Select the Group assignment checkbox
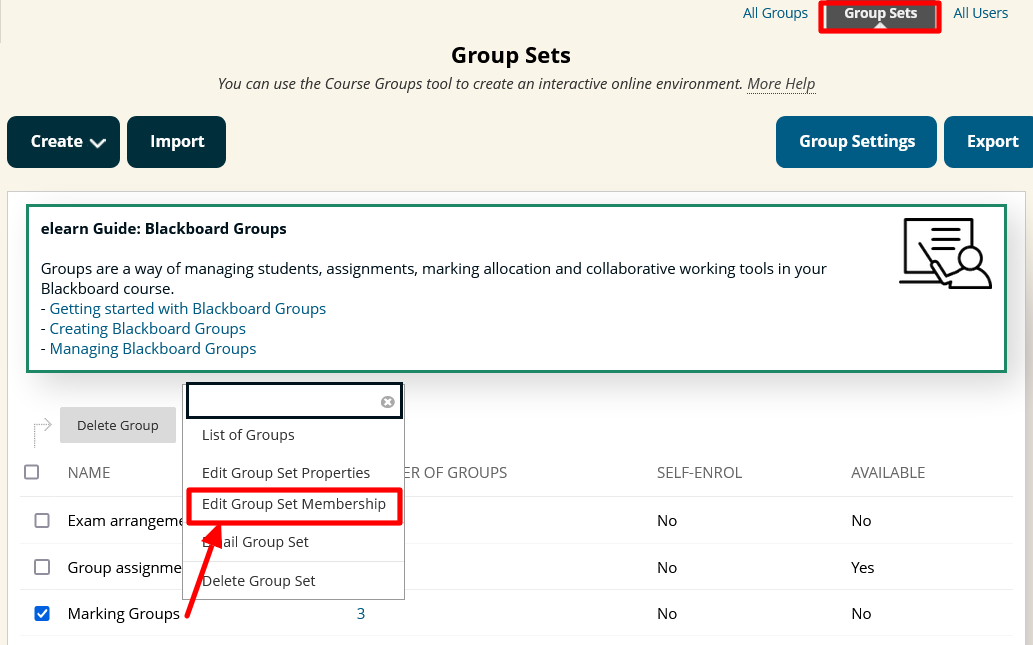 point(41,567)
